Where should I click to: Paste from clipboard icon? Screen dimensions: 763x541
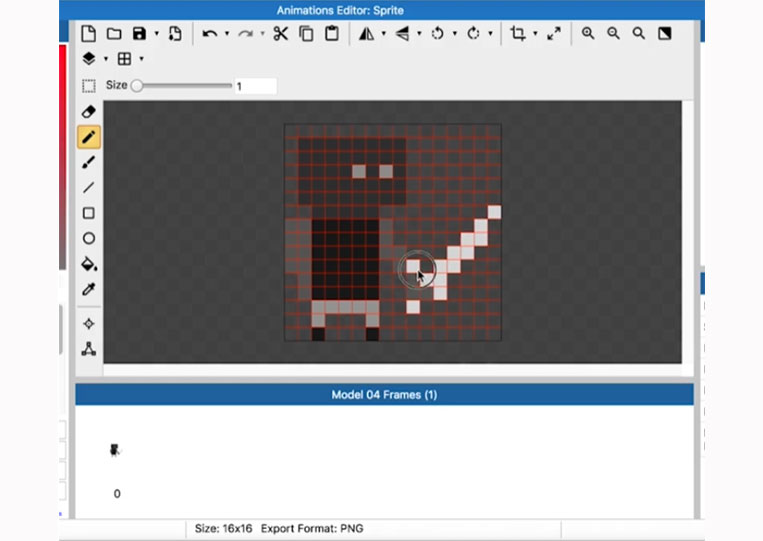(x=332, y=34)
